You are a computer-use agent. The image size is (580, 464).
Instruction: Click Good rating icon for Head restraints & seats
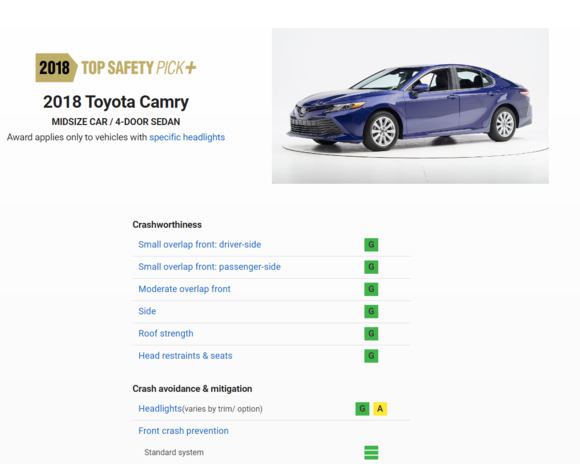pos(371,356)
